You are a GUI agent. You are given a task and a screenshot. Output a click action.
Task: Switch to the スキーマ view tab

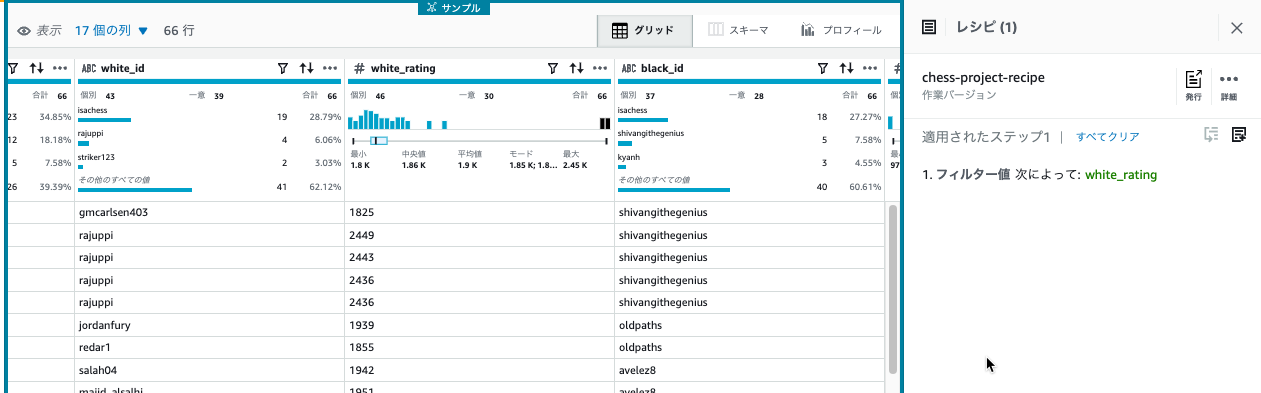click(738, 30)
